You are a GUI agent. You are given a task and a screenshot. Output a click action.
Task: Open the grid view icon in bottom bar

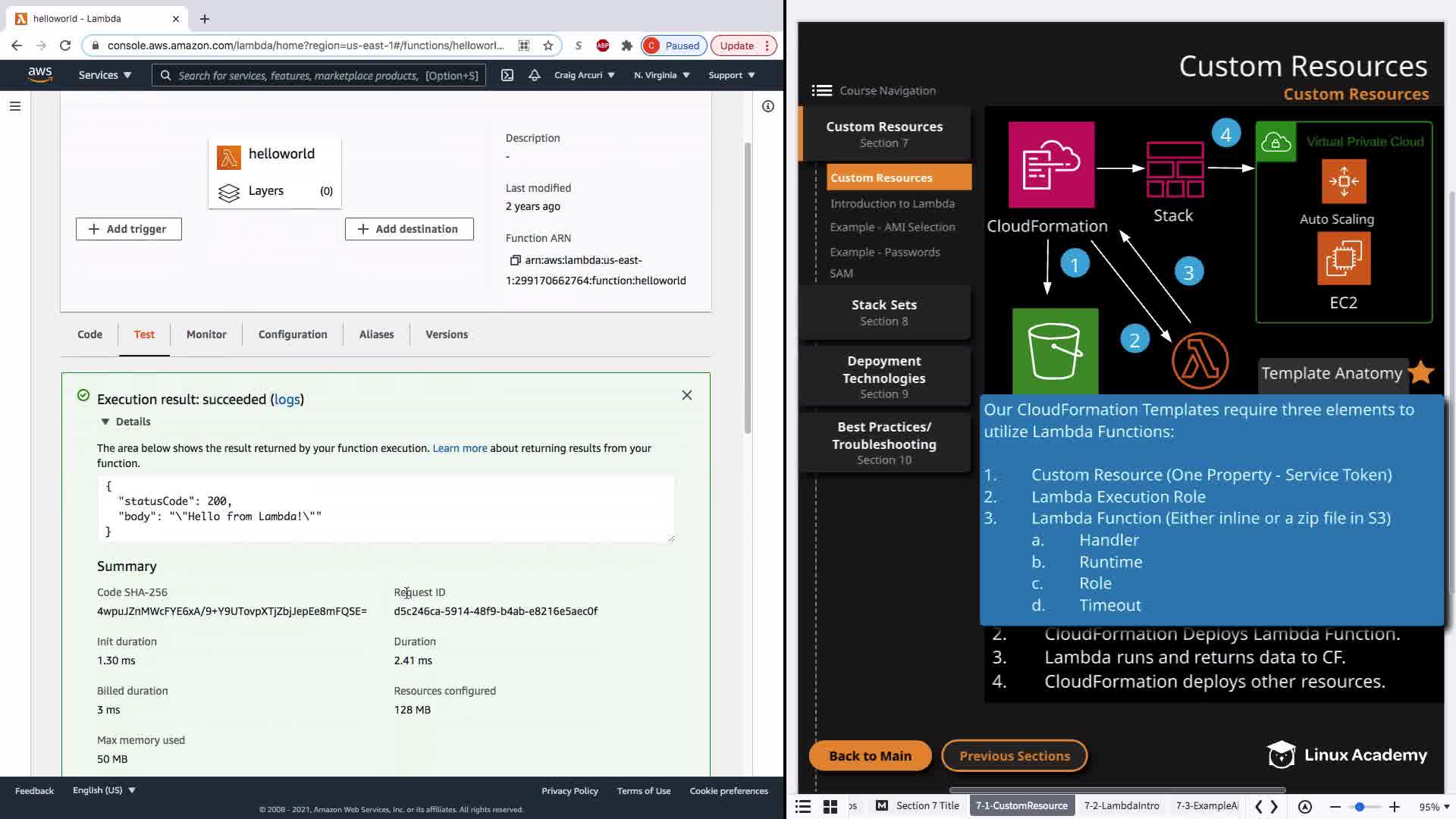pos(830,806)
